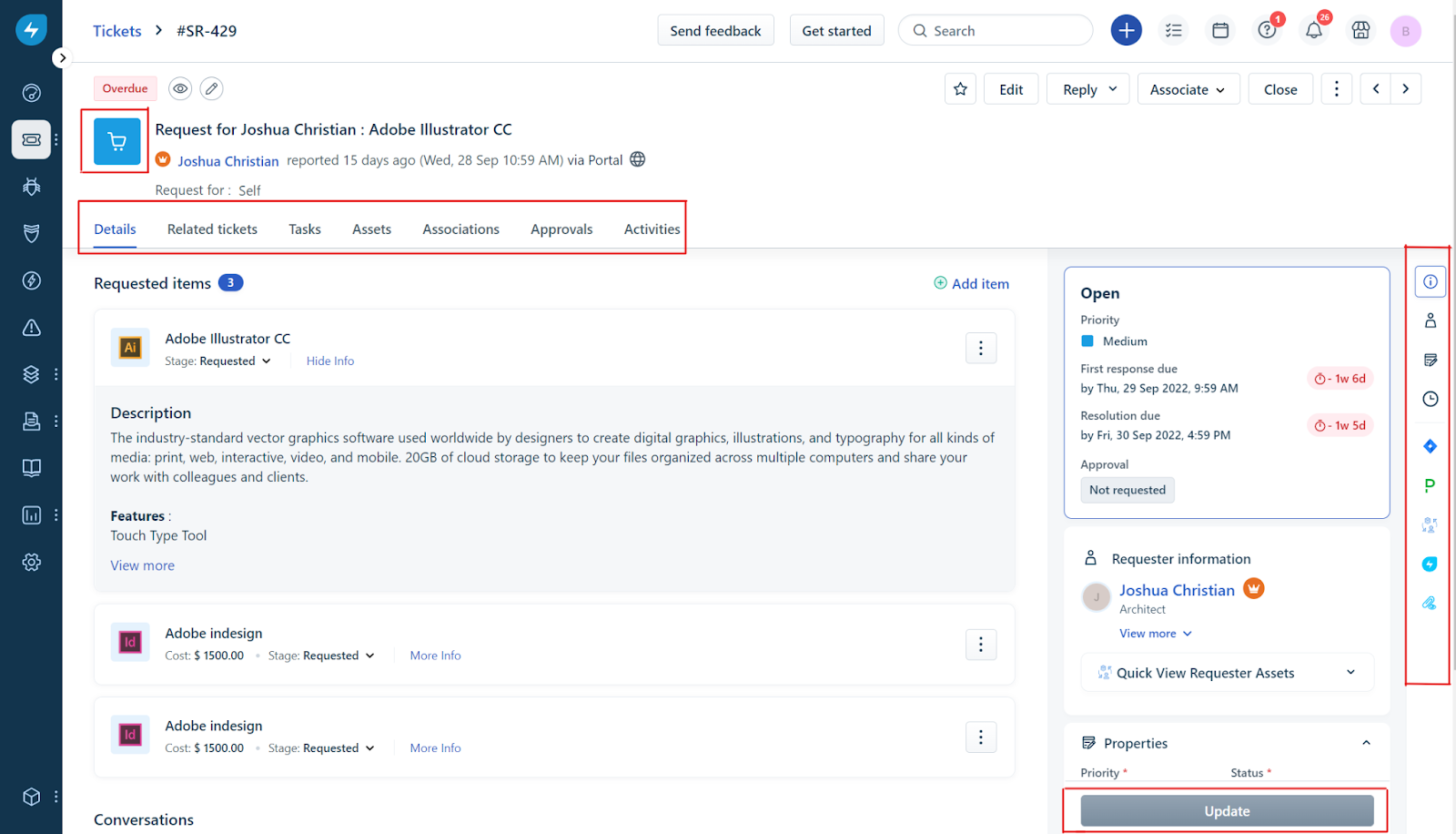
Task: Click the Freshservice logo icon
Action: coord(31,30)
